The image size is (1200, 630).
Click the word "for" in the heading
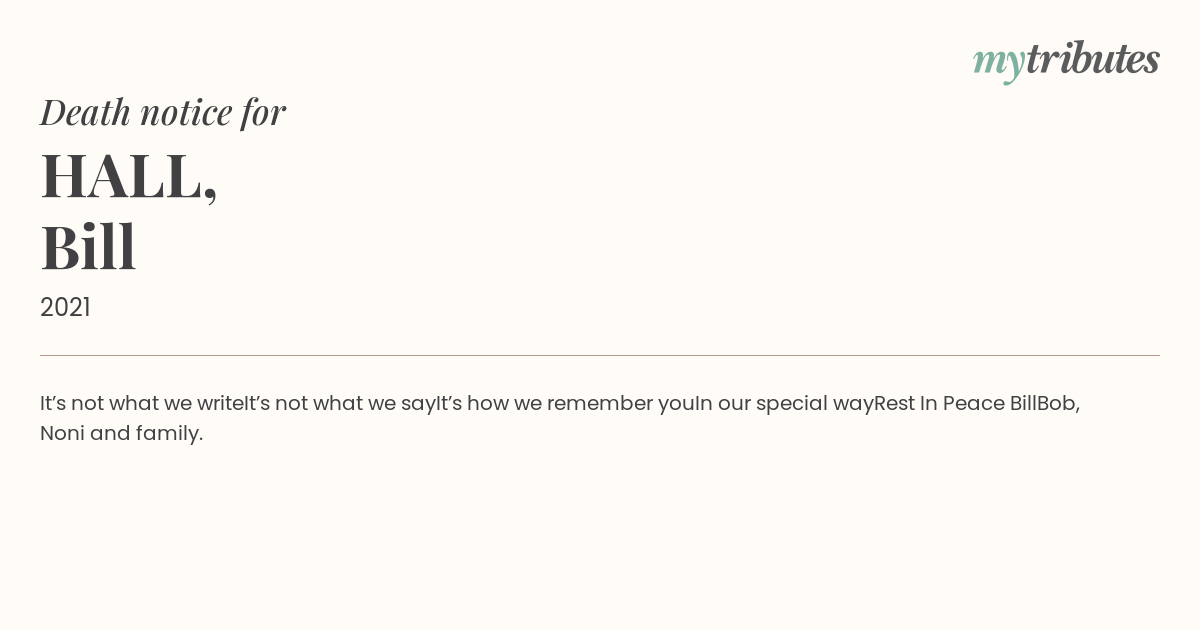tap(264, 112)
